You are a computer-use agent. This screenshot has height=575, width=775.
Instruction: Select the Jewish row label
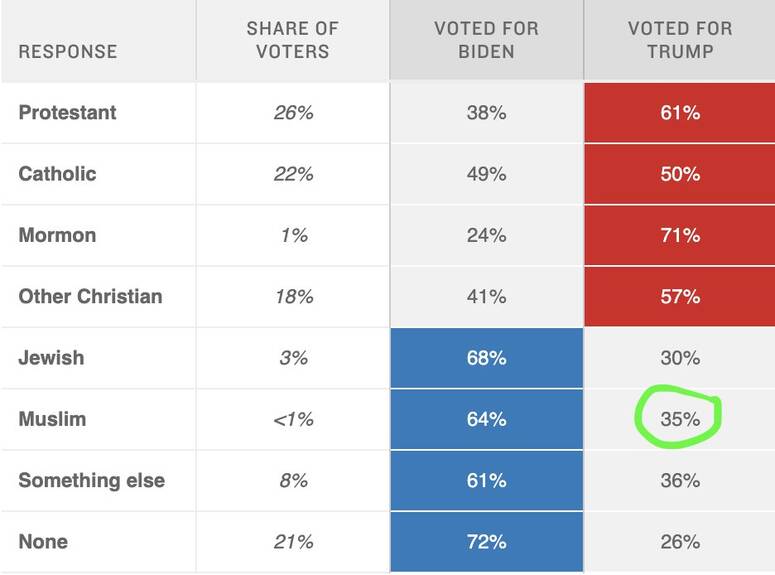tap(51, 358)
